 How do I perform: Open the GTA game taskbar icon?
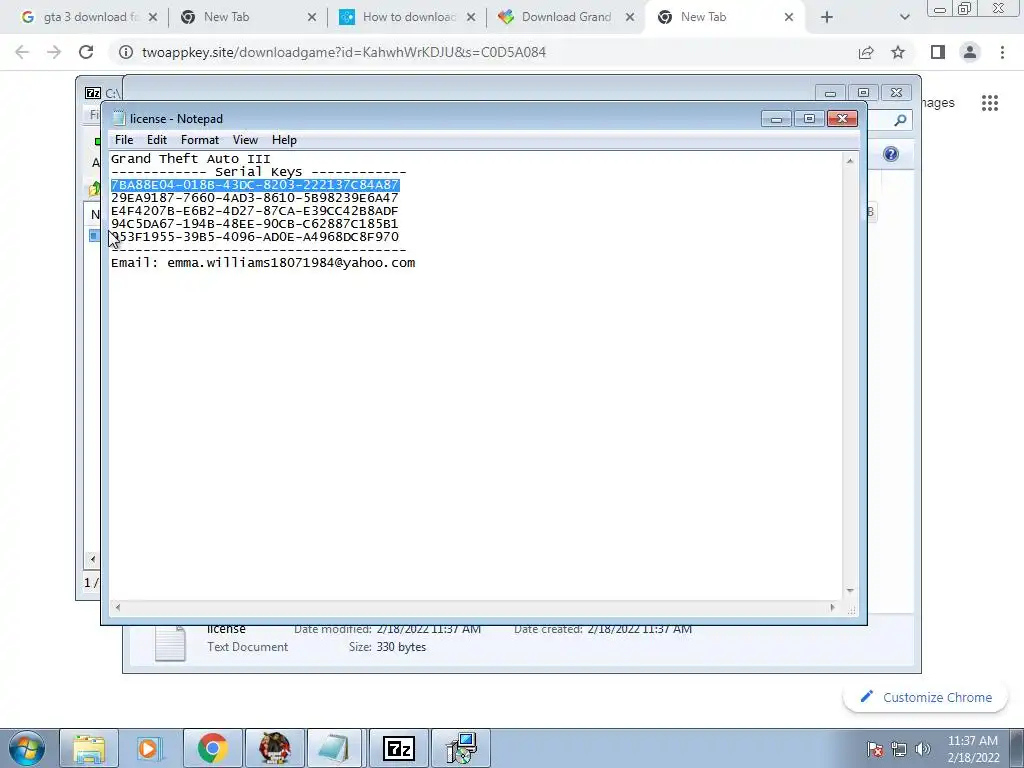[x=274, y=748]
